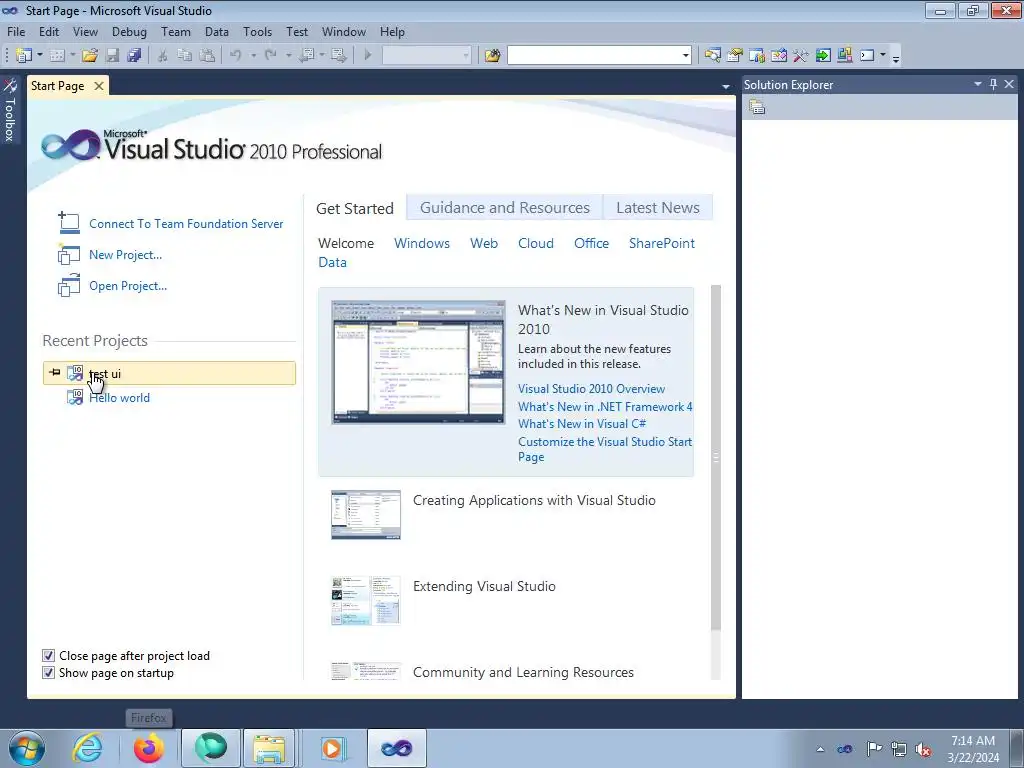Open the Navigate Backward dropdown arrow
Viewport: 1024px width, 768px height.
click(x=322, y=56)
